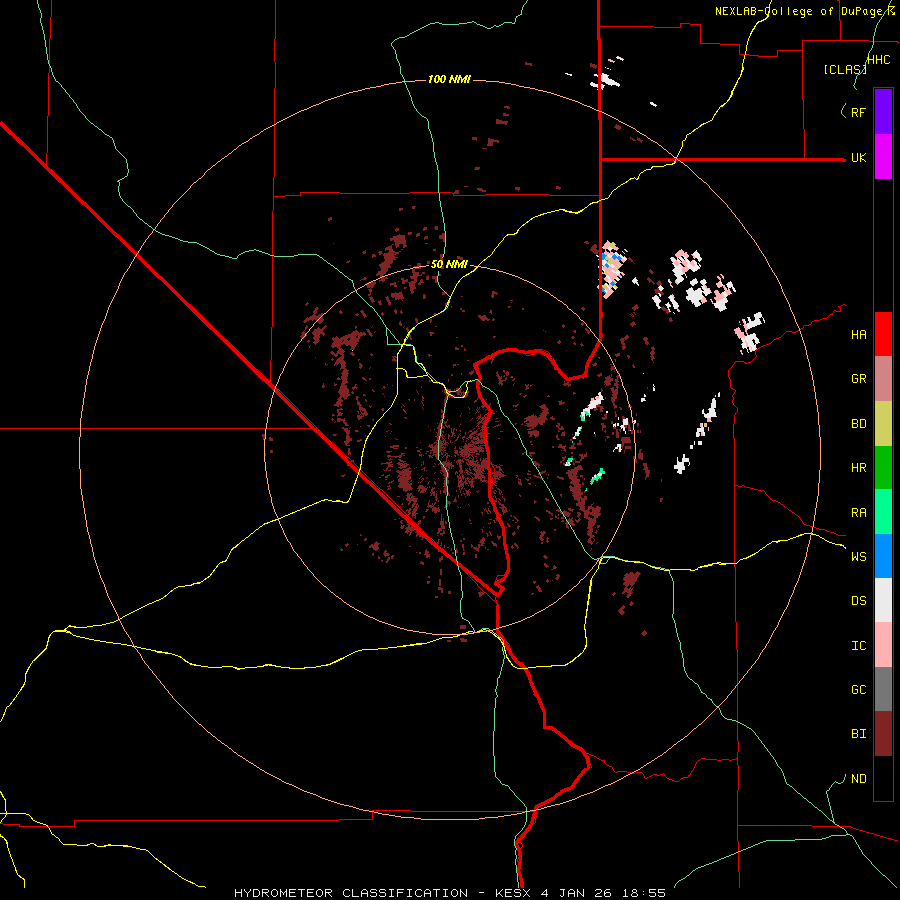Click the DS legend label
The image size is (900, 900).
point(858,601)
